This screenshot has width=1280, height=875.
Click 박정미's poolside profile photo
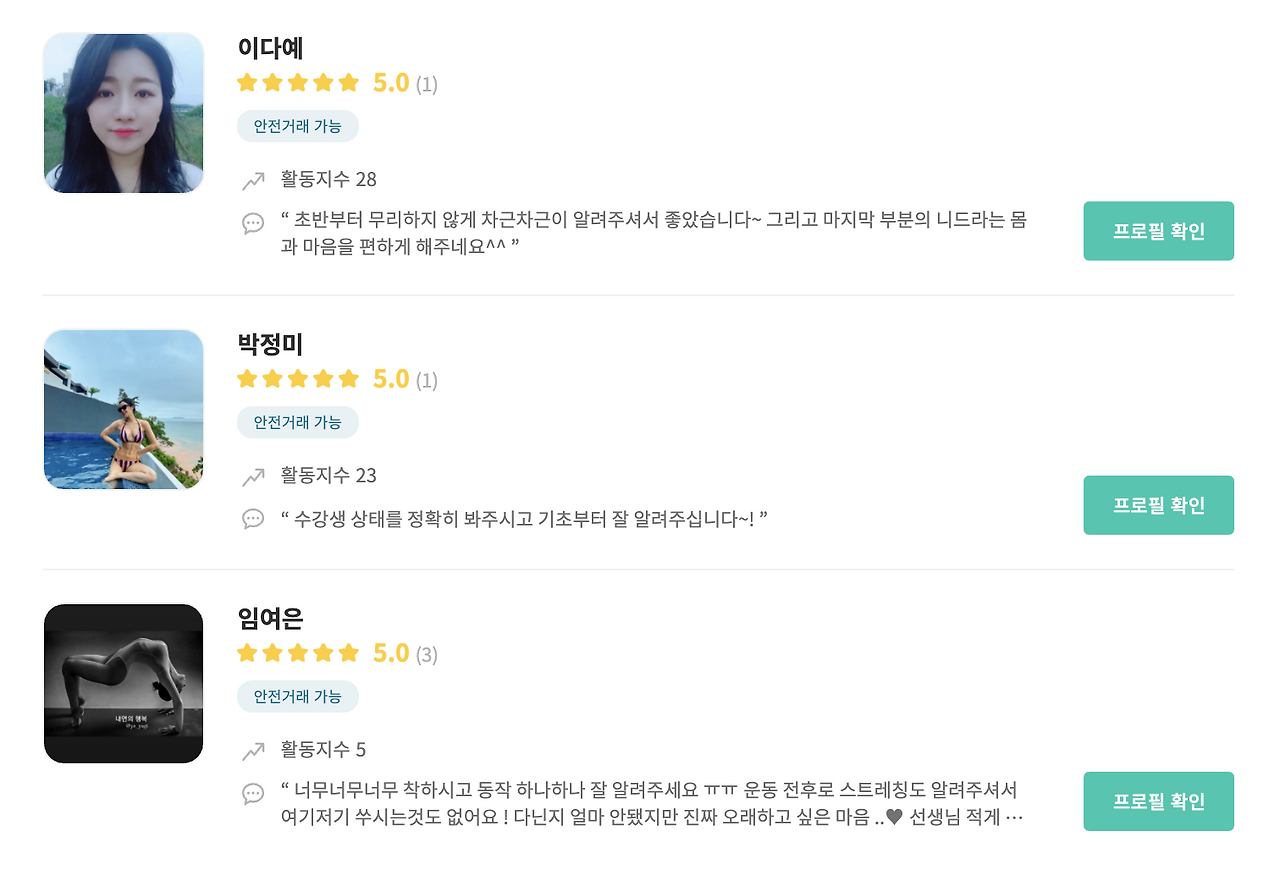[124, 409]
